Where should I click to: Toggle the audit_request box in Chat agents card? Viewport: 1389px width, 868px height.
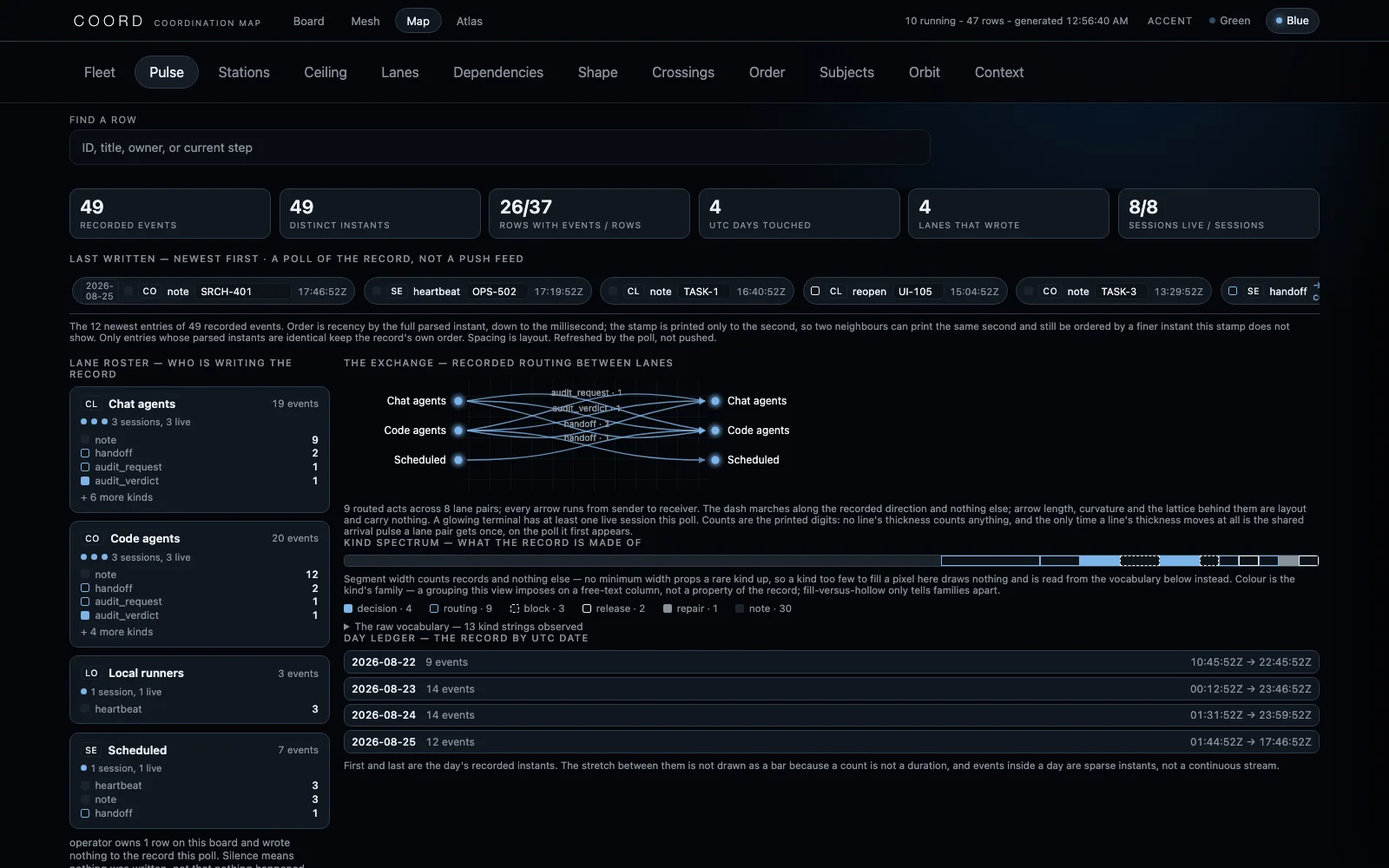(85, 467)
